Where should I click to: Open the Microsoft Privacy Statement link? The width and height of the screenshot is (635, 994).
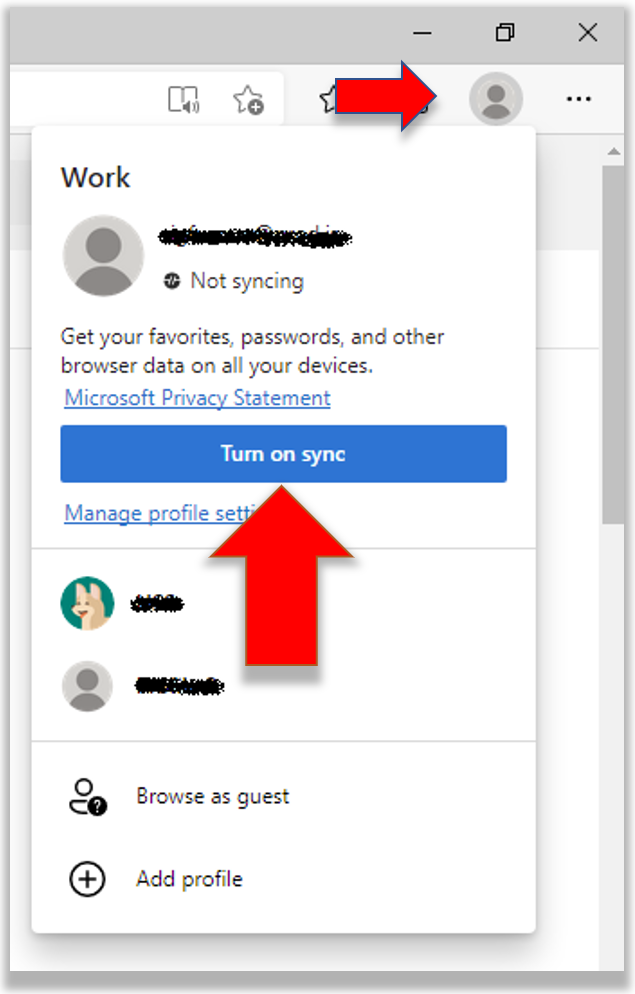[x=197, y=398]
